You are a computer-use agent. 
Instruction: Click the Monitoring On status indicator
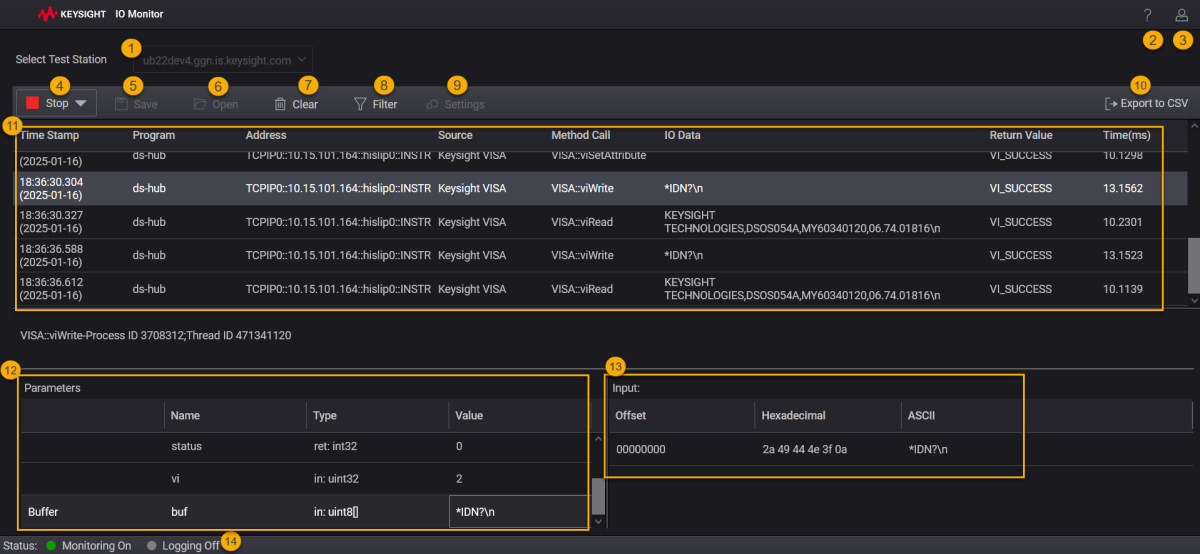point(89,546)
